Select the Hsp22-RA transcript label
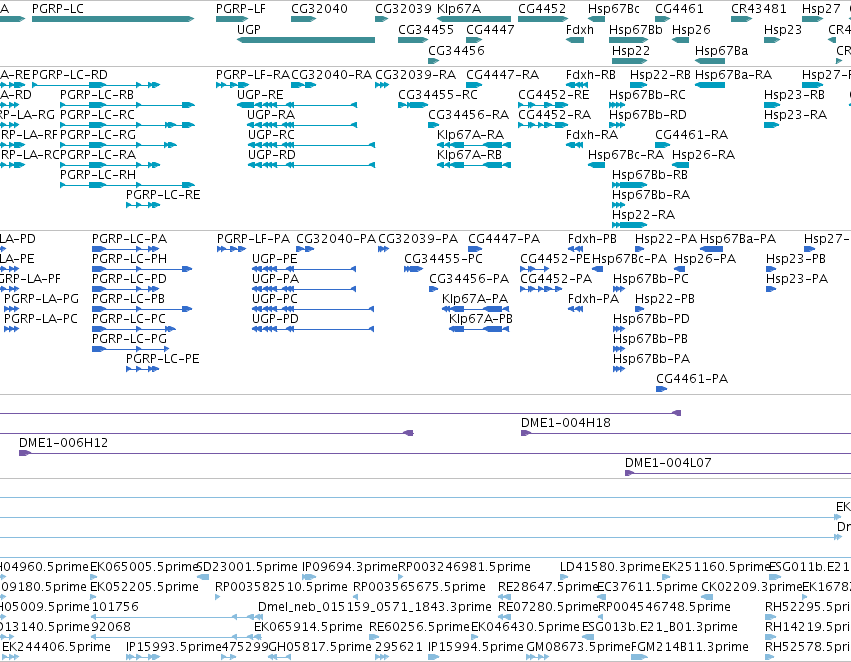The height and width of the screenshot is (662, 851). tap(644, 215)
